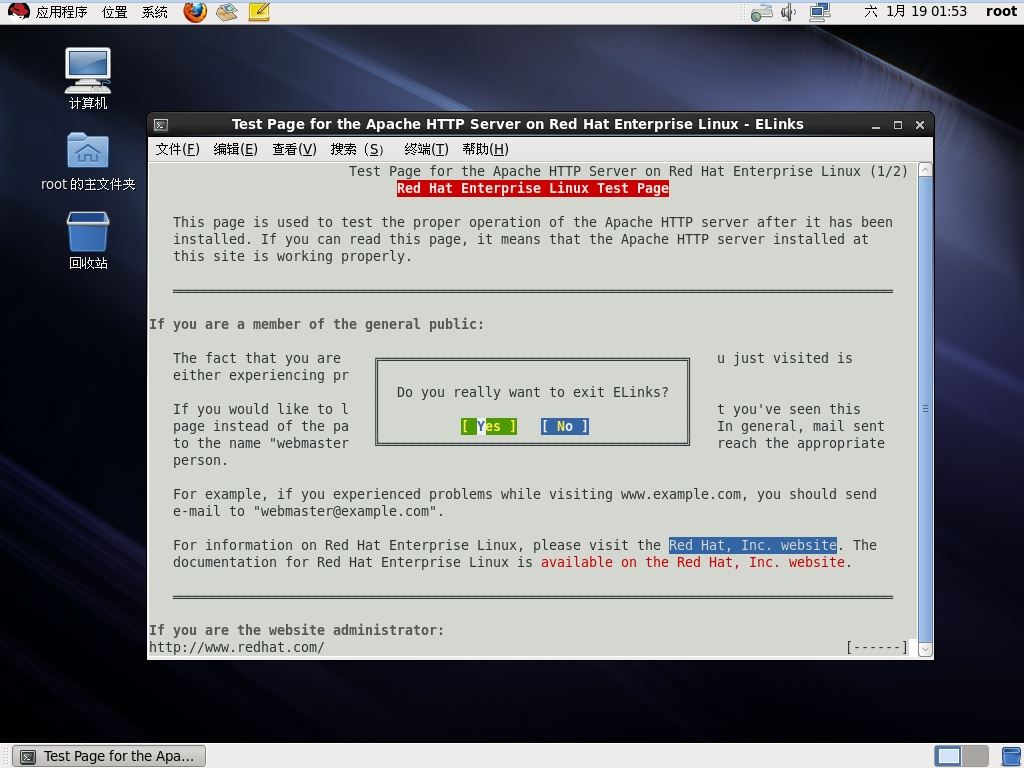Click the Red Hat logo icon in the panel
1024x768 pixels.
(18, 11)
